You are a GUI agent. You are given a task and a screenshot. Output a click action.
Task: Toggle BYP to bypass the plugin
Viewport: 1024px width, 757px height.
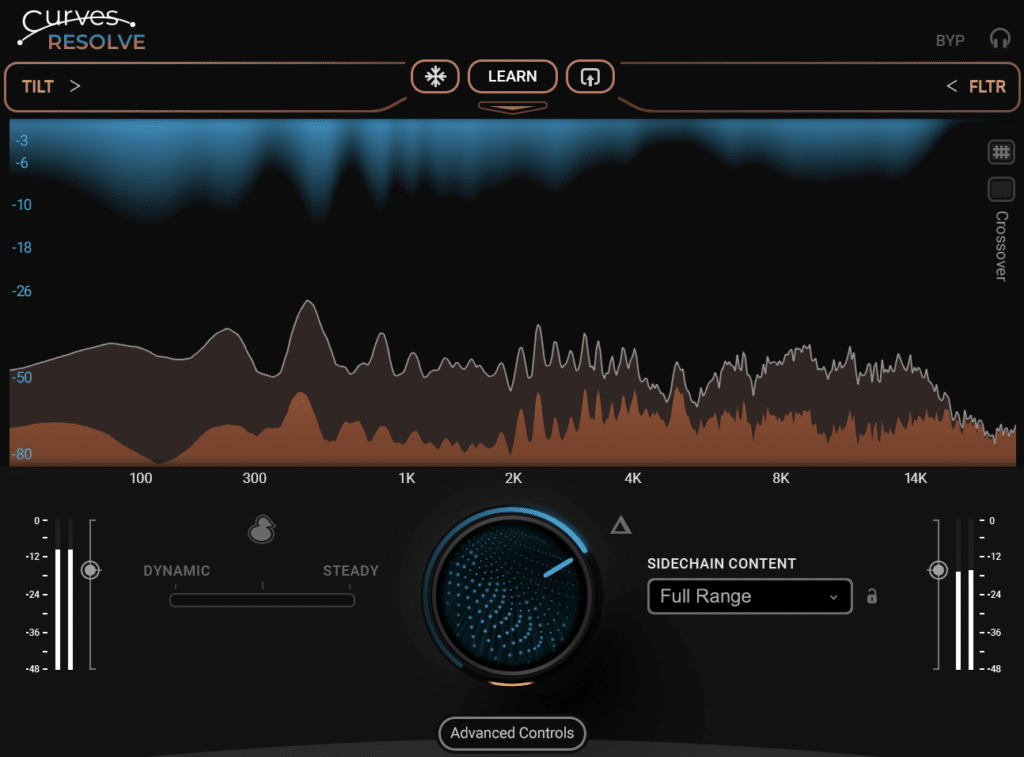[948, 39]
